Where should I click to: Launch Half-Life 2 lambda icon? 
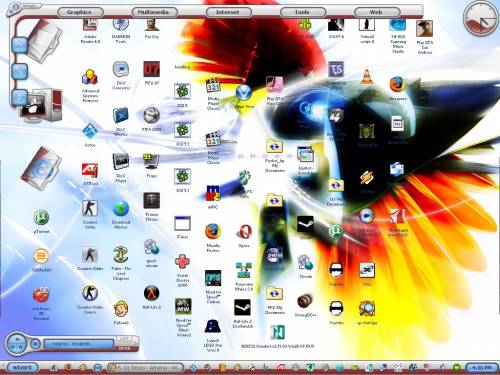point(152,293)
